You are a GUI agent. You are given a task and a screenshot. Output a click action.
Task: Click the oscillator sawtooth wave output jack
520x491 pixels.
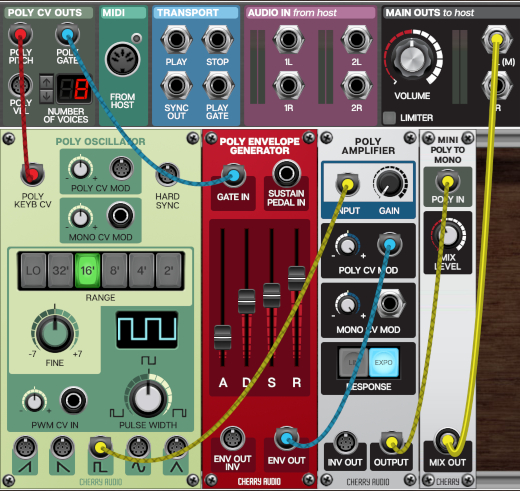click(x=25, y=447)
